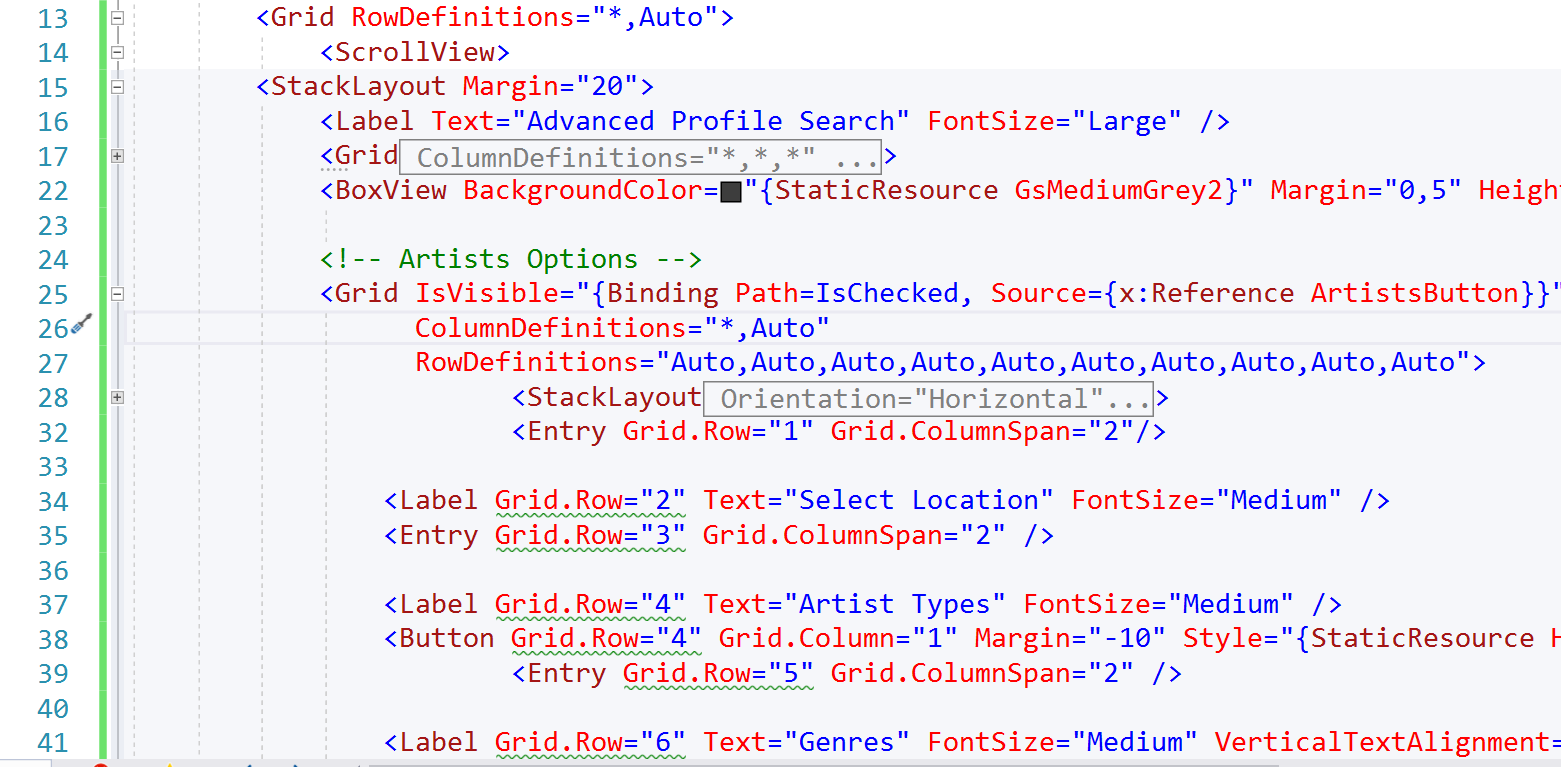The width and height of the screenshot is (1561, 767).
Task: Click the black color swatch before GsMediumGrey2 resource
Action: pos(730,190)
